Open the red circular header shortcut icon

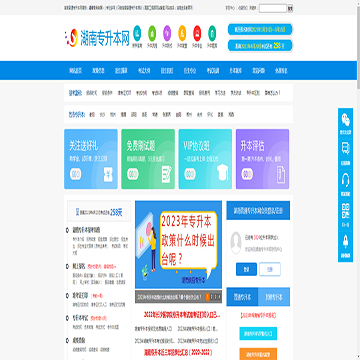(x=197, y=33)
